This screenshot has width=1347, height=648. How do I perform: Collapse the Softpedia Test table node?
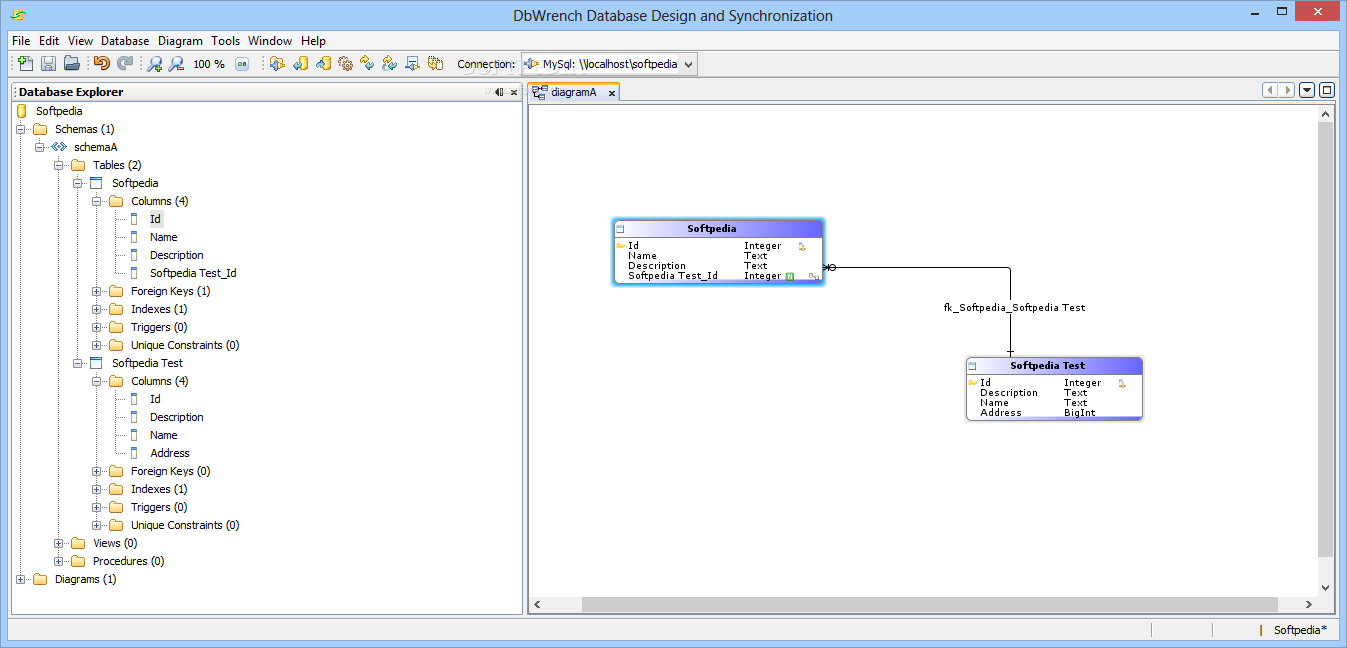point(78,363)
